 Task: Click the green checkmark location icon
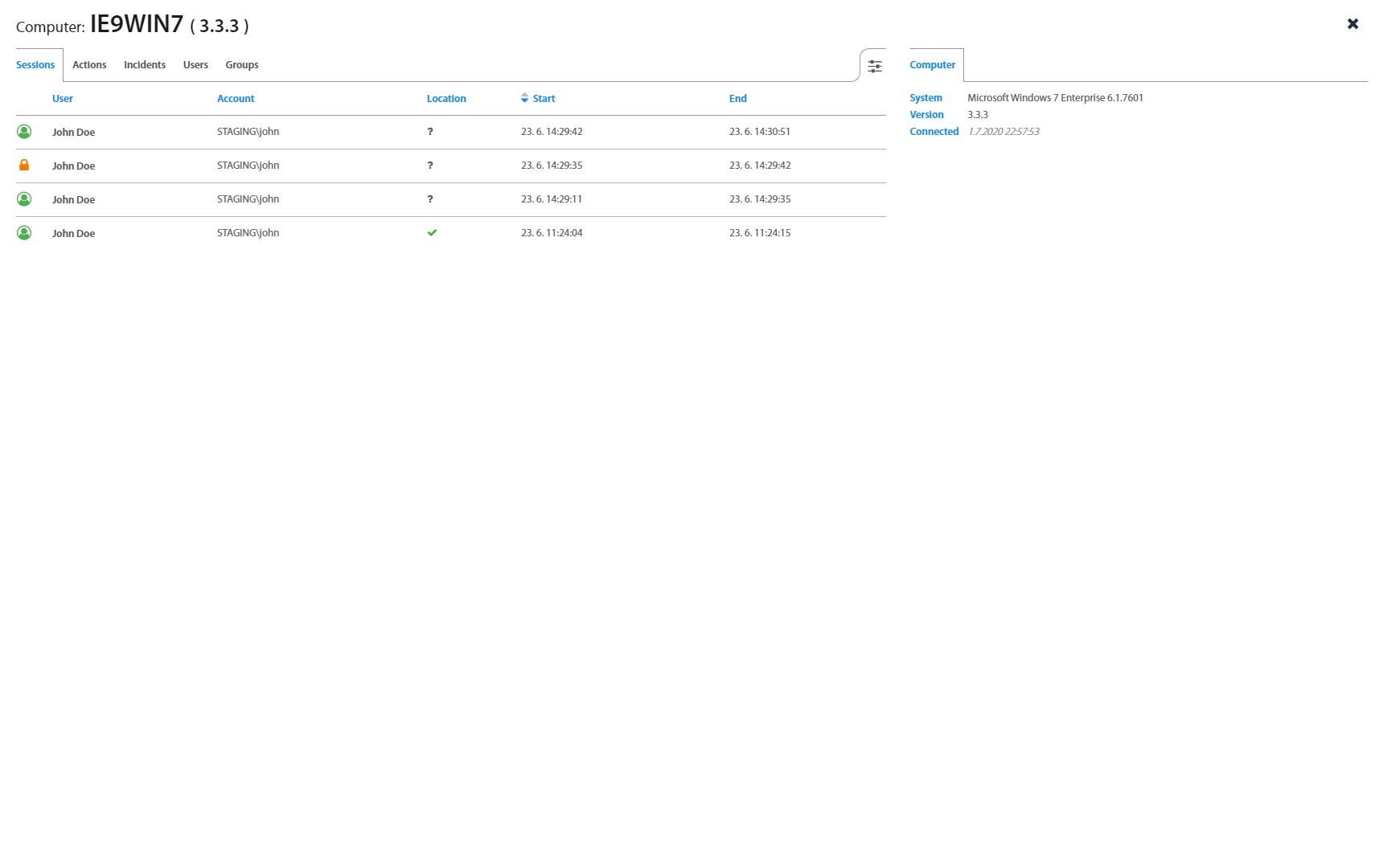(x=432, y=233)
